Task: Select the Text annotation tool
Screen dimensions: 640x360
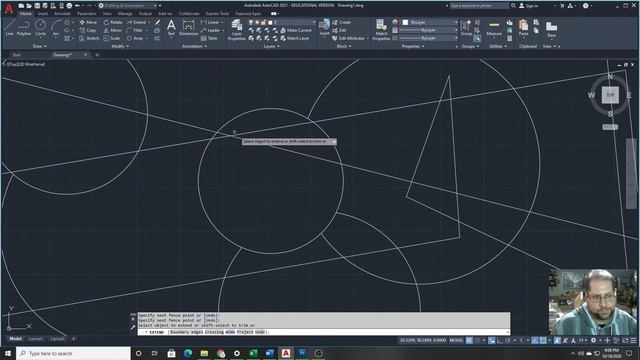Action: [x=171, y=27]
